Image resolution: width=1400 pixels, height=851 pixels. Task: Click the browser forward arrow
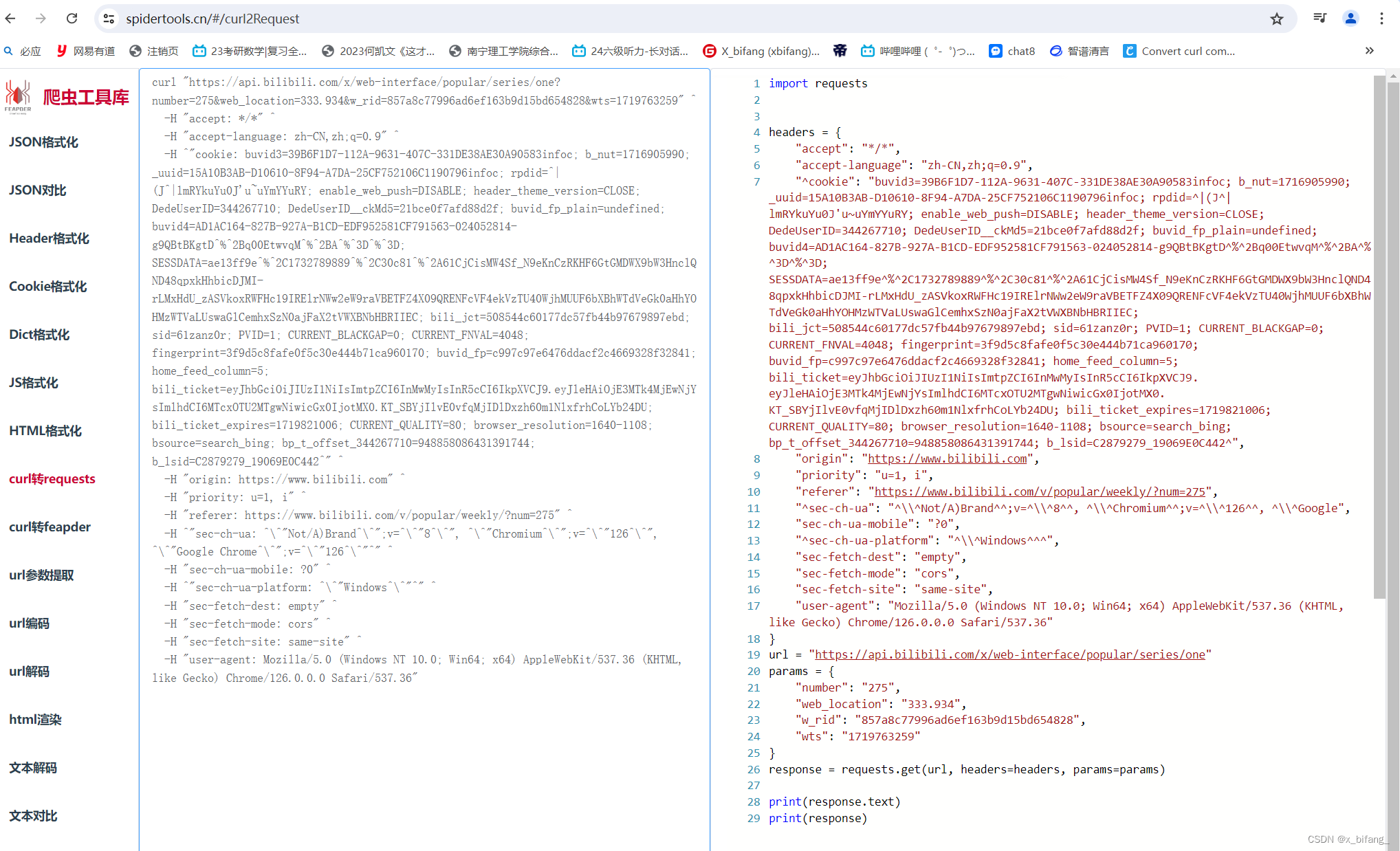coord(41,19)
